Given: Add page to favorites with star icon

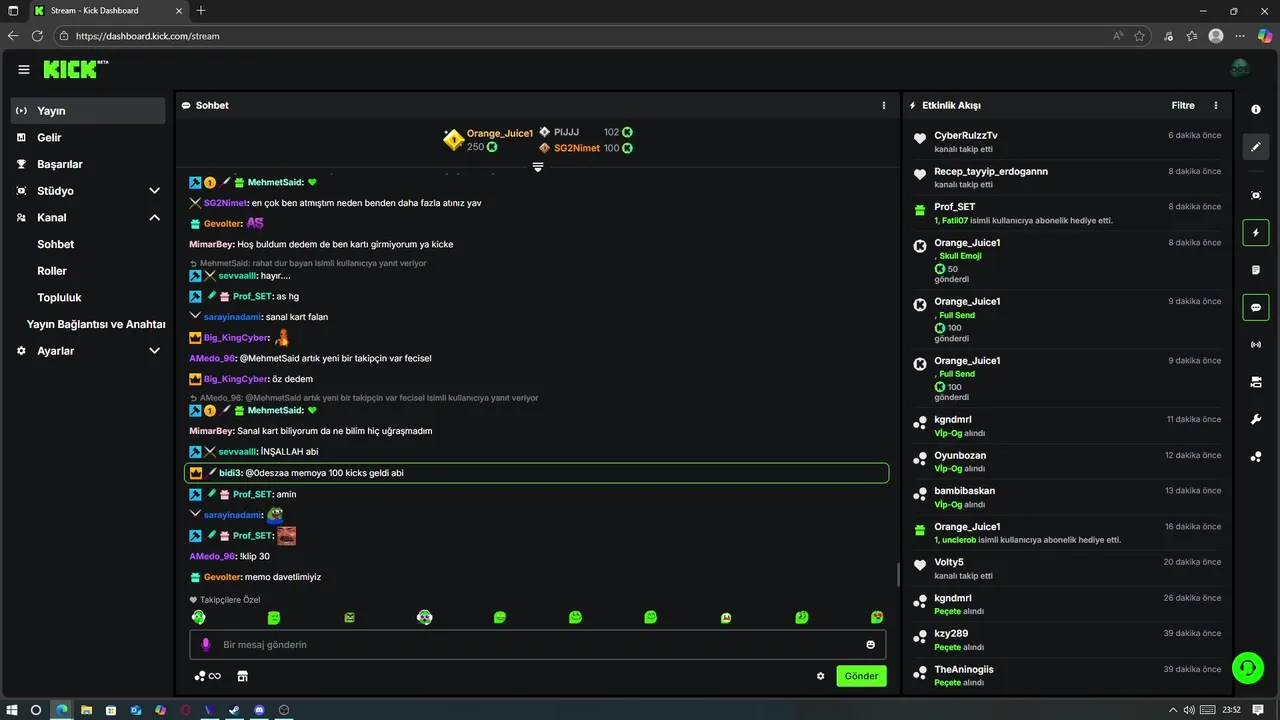Looking at the screenshot, I should point(1139,36).
